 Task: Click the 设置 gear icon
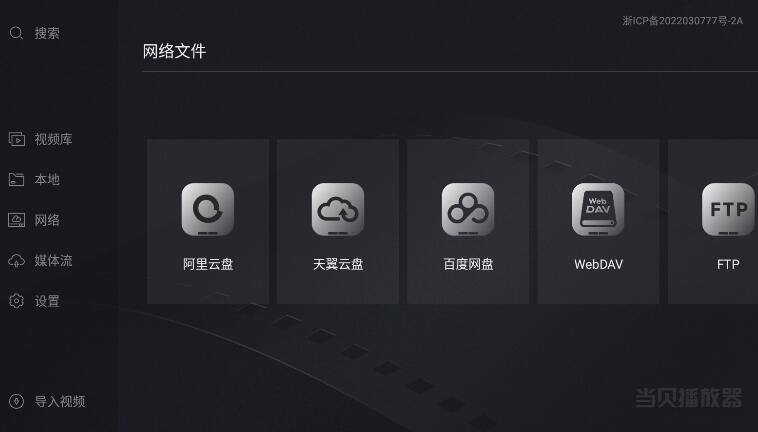[x=16, y=301]
